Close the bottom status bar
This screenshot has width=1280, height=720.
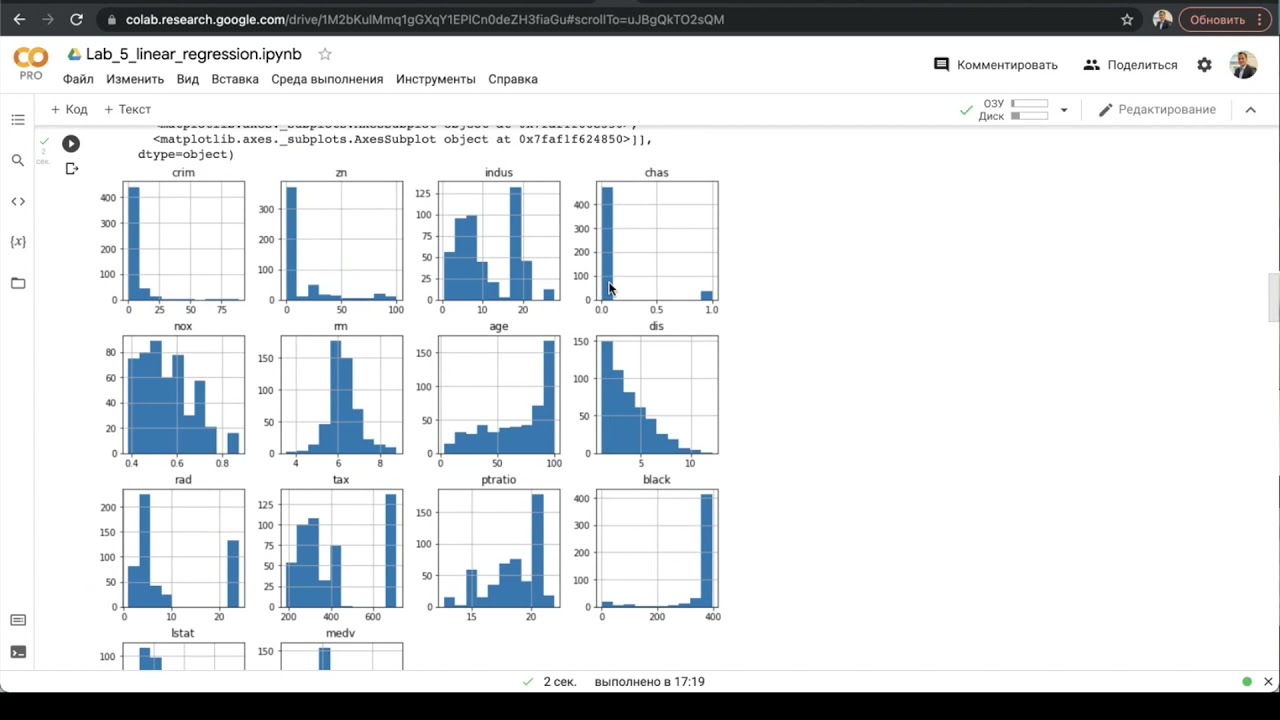(1268, 682)
